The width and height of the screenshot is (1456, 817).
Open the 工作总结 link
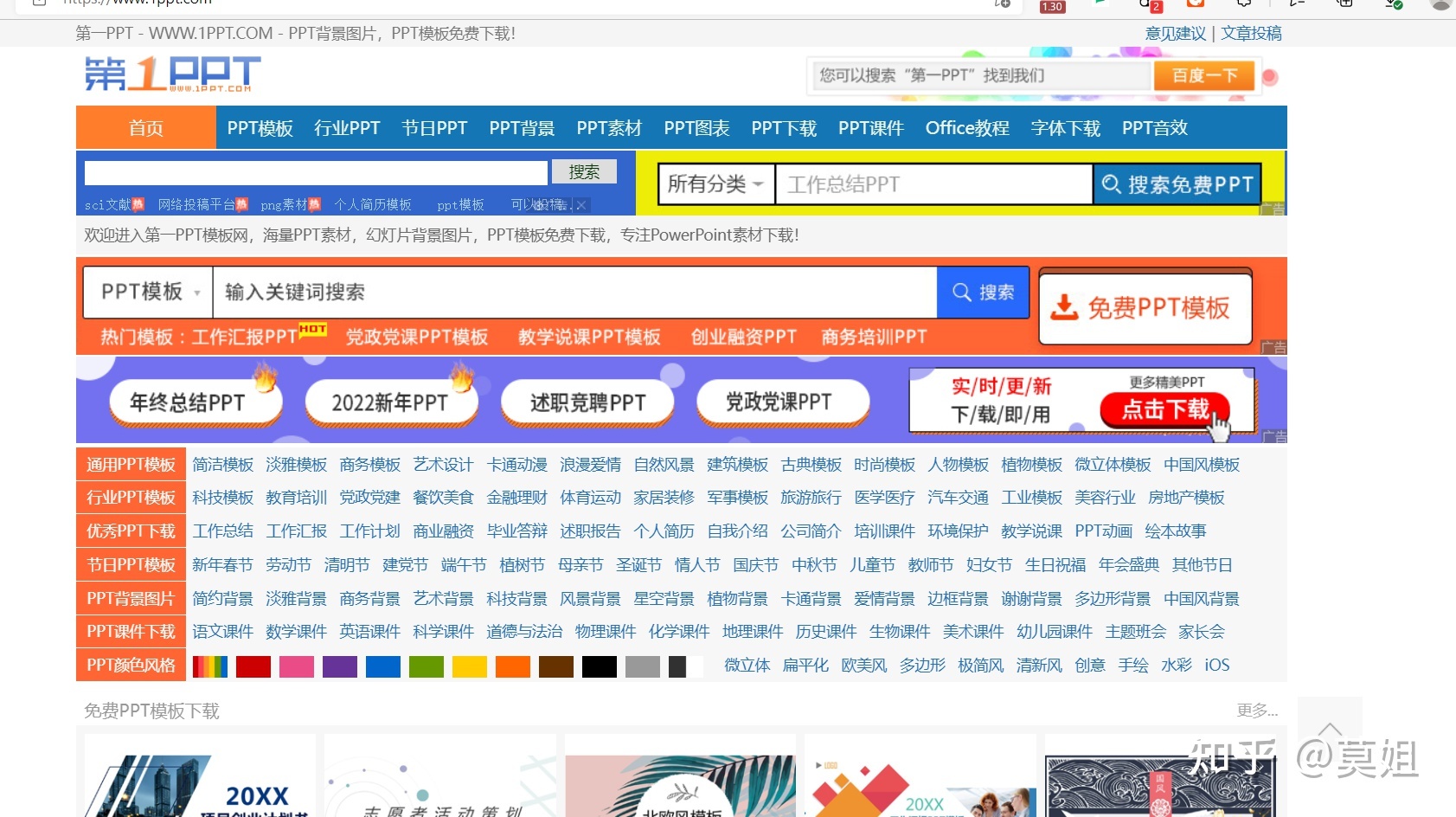pyautogui.click(x=223, y=531)
